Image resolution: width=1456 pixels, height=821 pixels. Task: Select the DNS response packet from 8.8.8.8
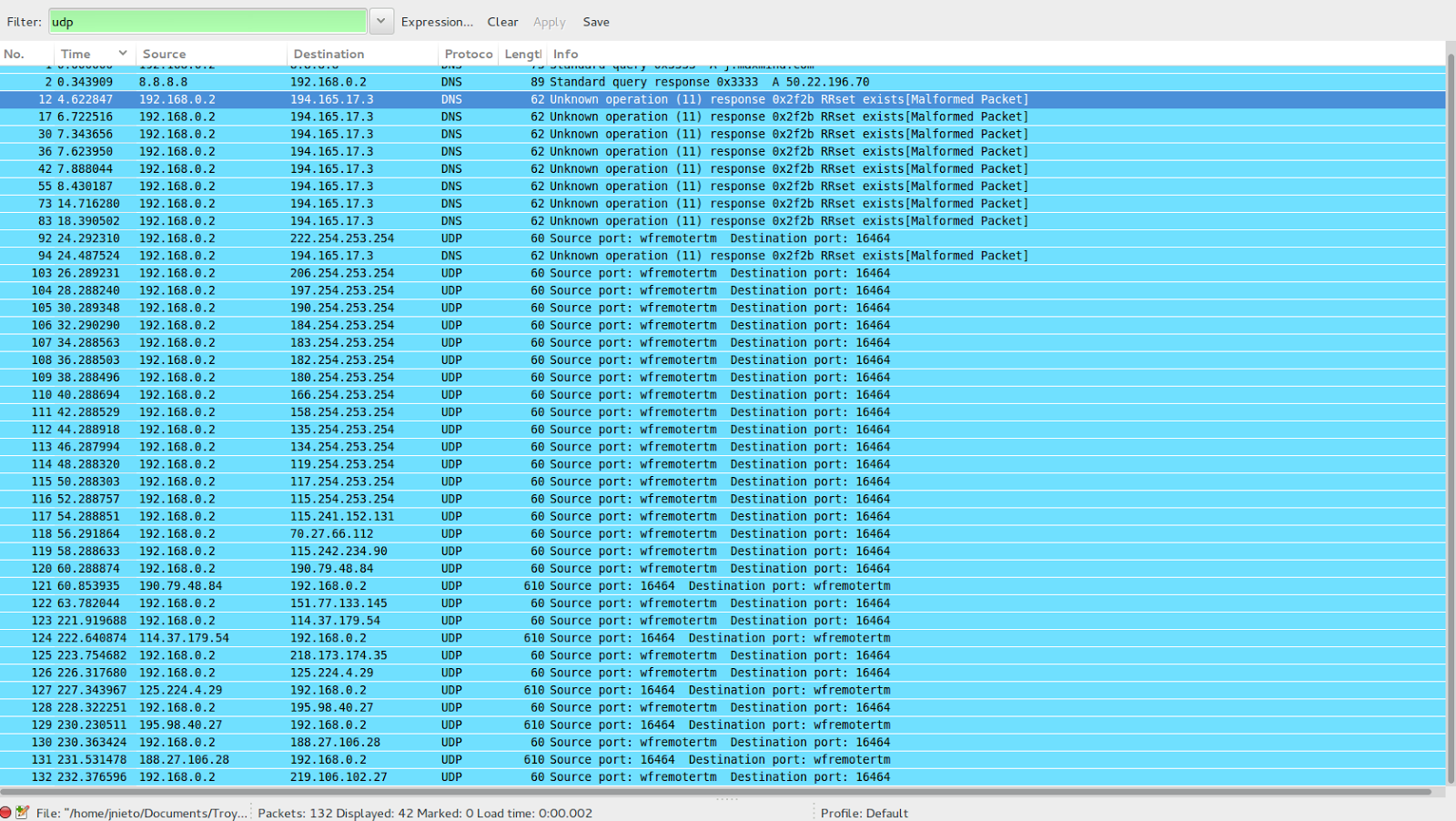point(364,81)
